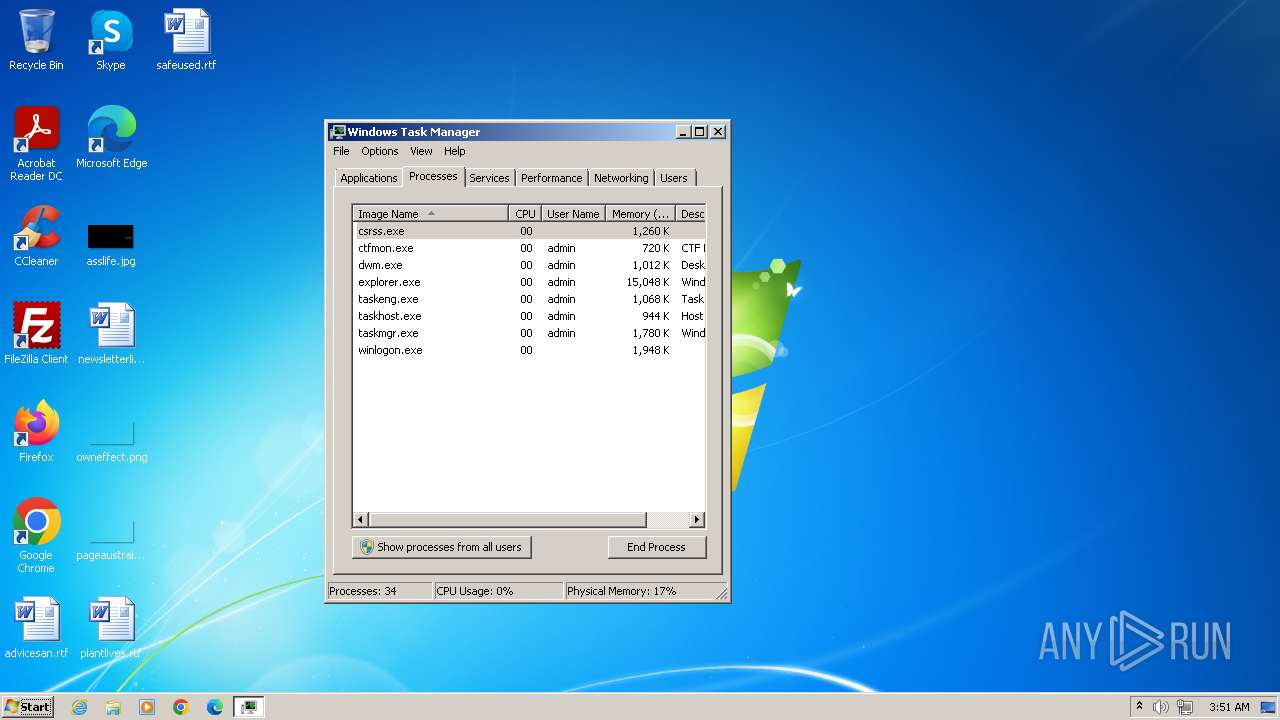Image resolution: width=1280 pixels, height=720 pixels.
Task: Switch to the Services tab
Action: [489, 178]
